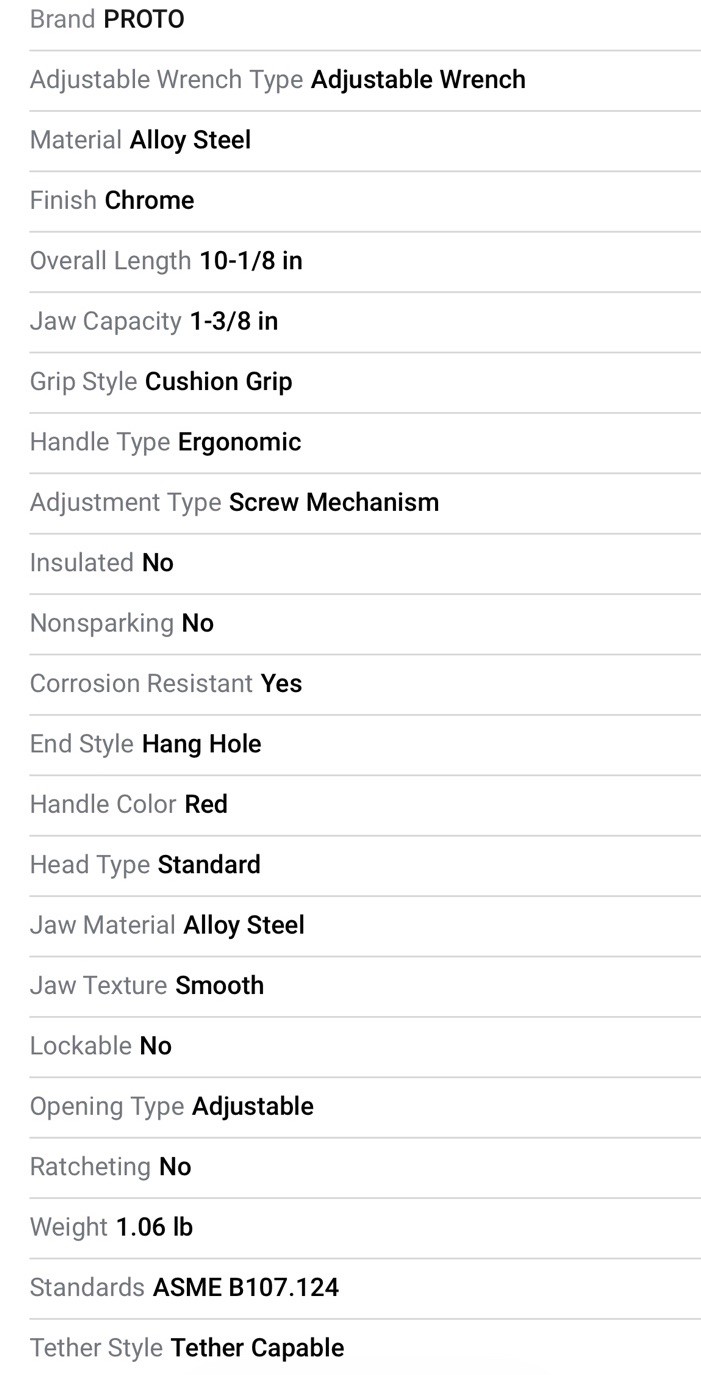Tap the Head Type Standard row
Viewport: 701px width, 1375px height.
145,865
